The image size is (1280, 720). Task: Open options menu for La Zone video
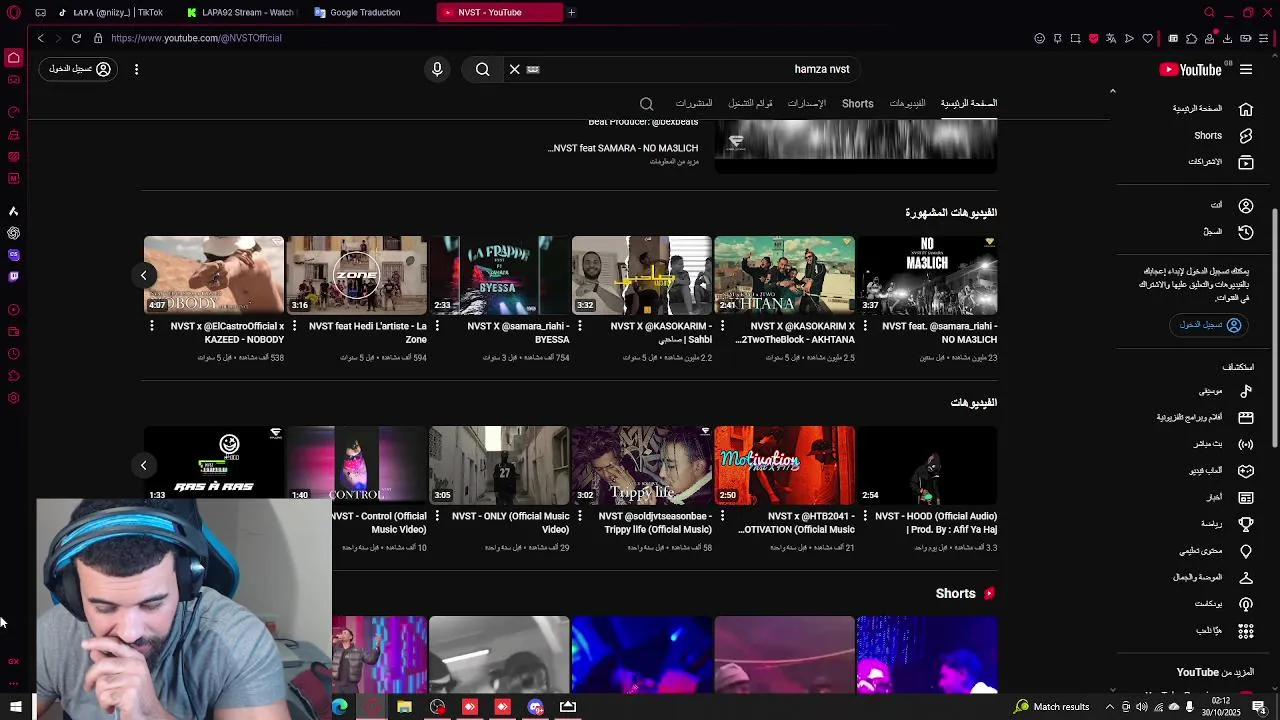coord(294,326)
